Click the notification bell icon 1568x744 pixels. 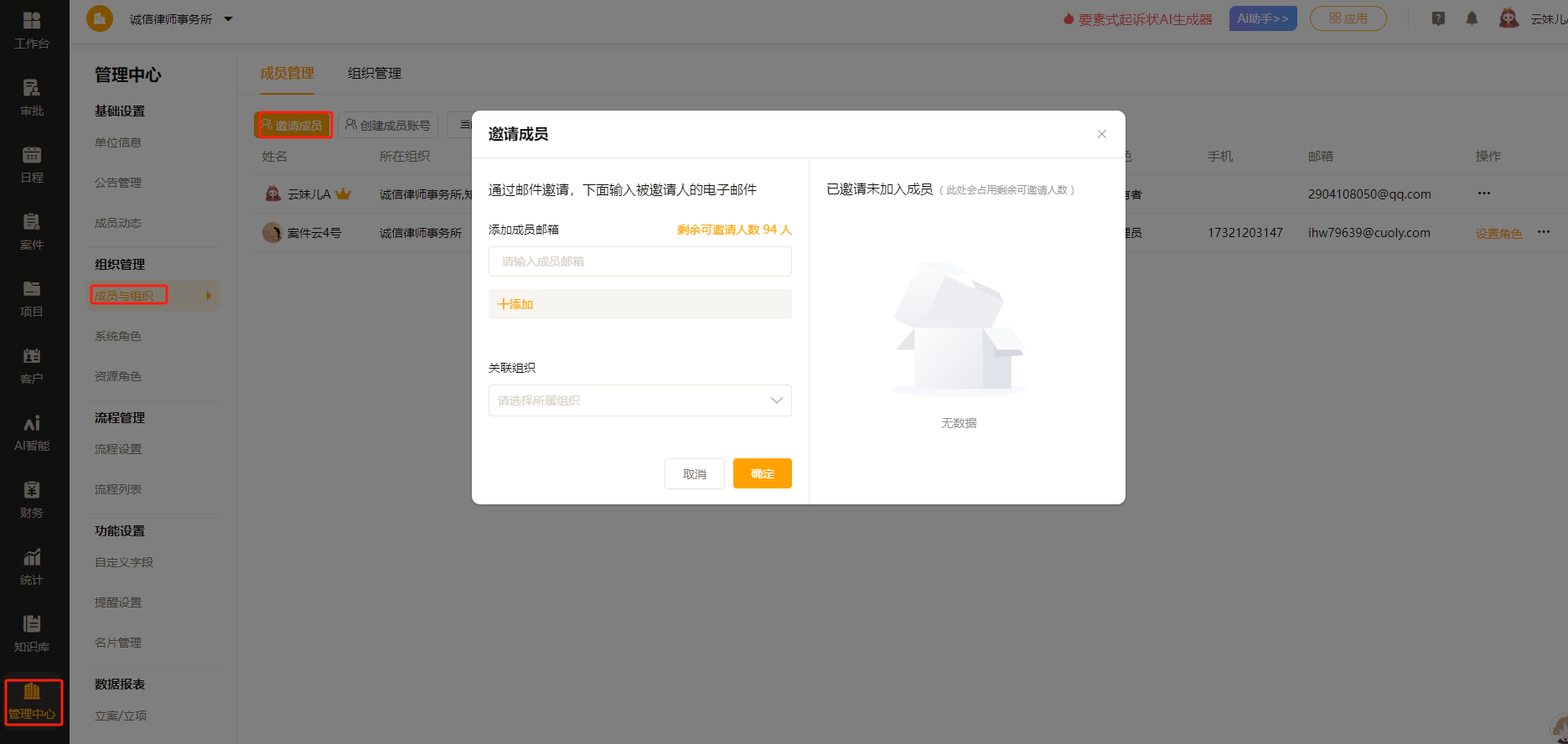click(x=1472, y=18)
